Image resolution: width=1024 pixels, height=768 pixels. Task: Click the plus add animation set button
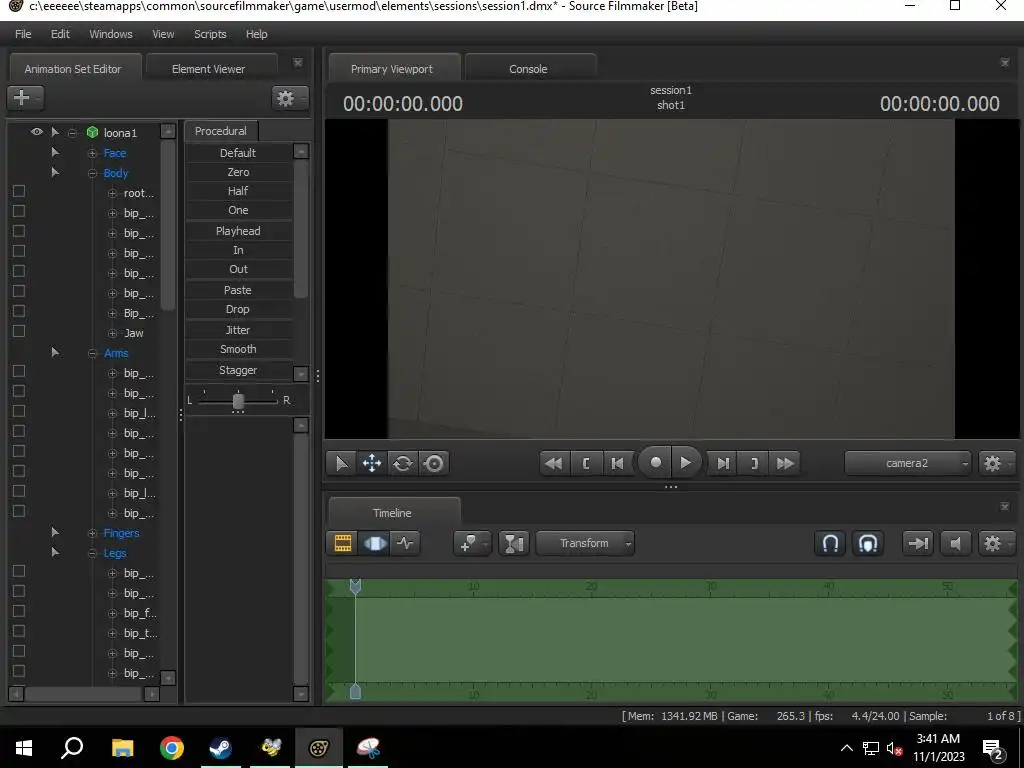pos(25,98)
